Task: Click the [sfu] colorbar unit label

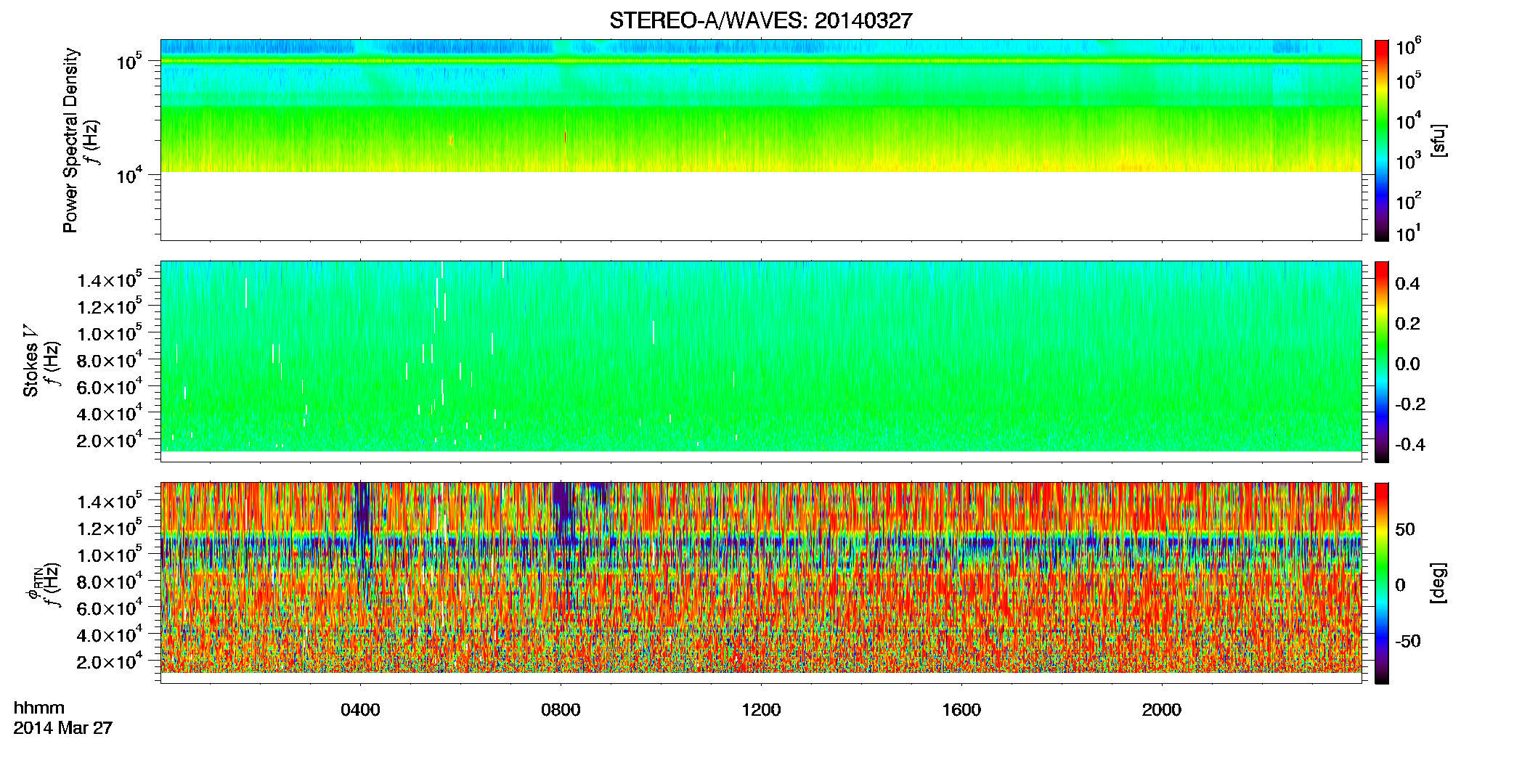Action: click(1438, 140)
